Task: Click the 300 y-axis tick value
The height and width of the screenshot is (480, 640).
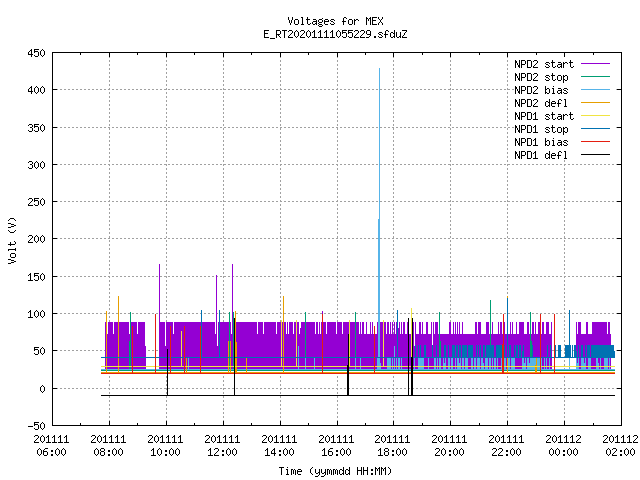Action: coord(36,165)
